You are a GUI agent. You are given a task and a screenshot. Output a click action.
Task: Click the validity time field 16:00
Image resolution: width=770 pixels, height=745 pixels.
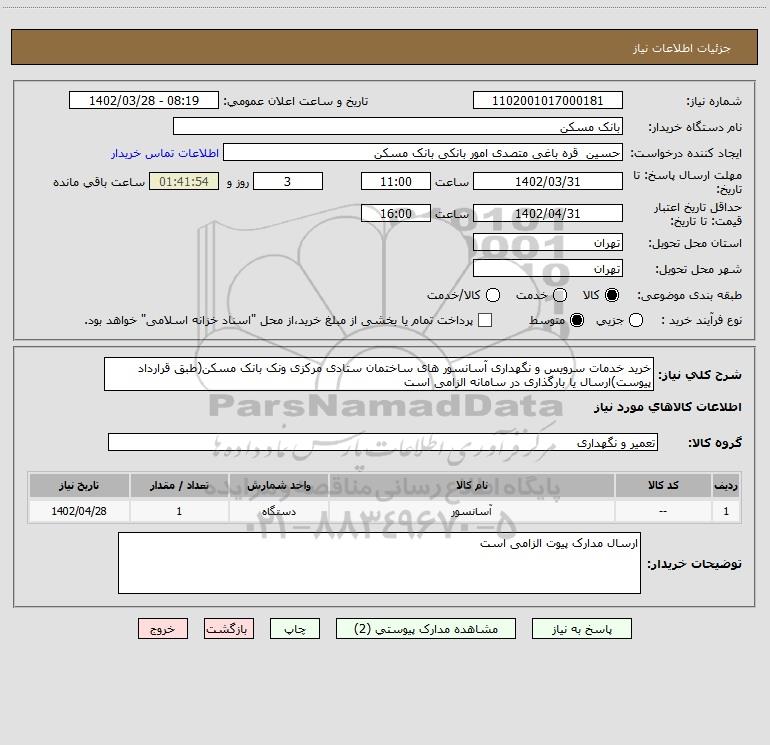396,213
